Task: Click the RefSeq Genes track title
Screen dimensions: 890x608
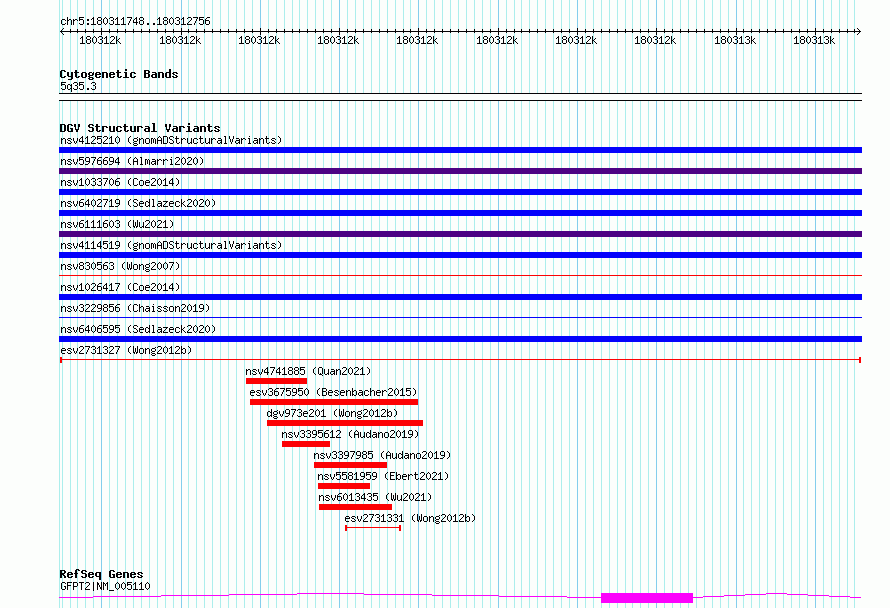Action: pos(101,575)
